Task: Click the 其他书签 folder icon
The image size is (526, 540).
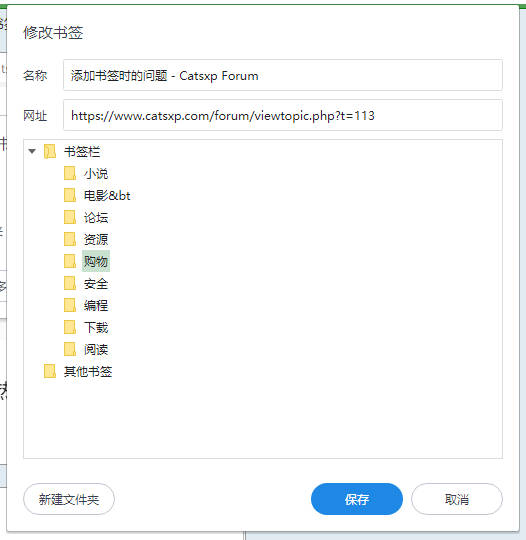Action: coord(50,371)
